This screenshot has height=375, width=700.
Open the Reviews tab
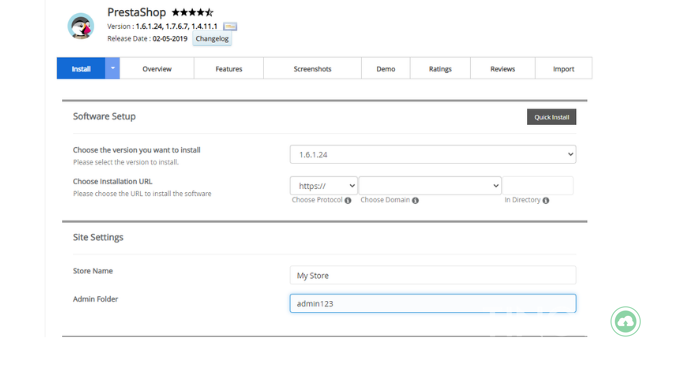[x=503, y=69]
